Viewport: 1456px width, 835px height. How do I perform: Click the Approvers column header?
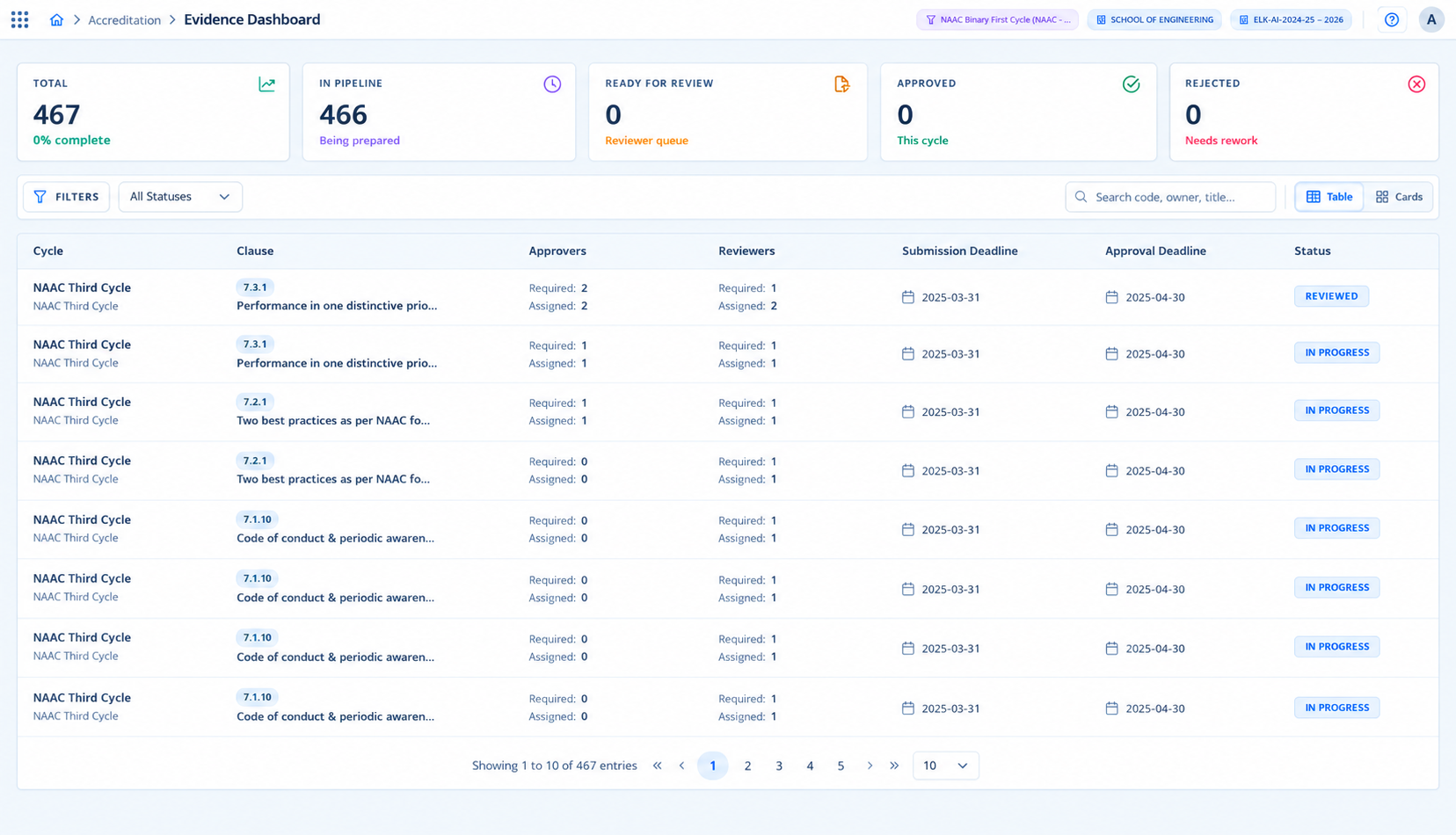(x=557, y=251)
